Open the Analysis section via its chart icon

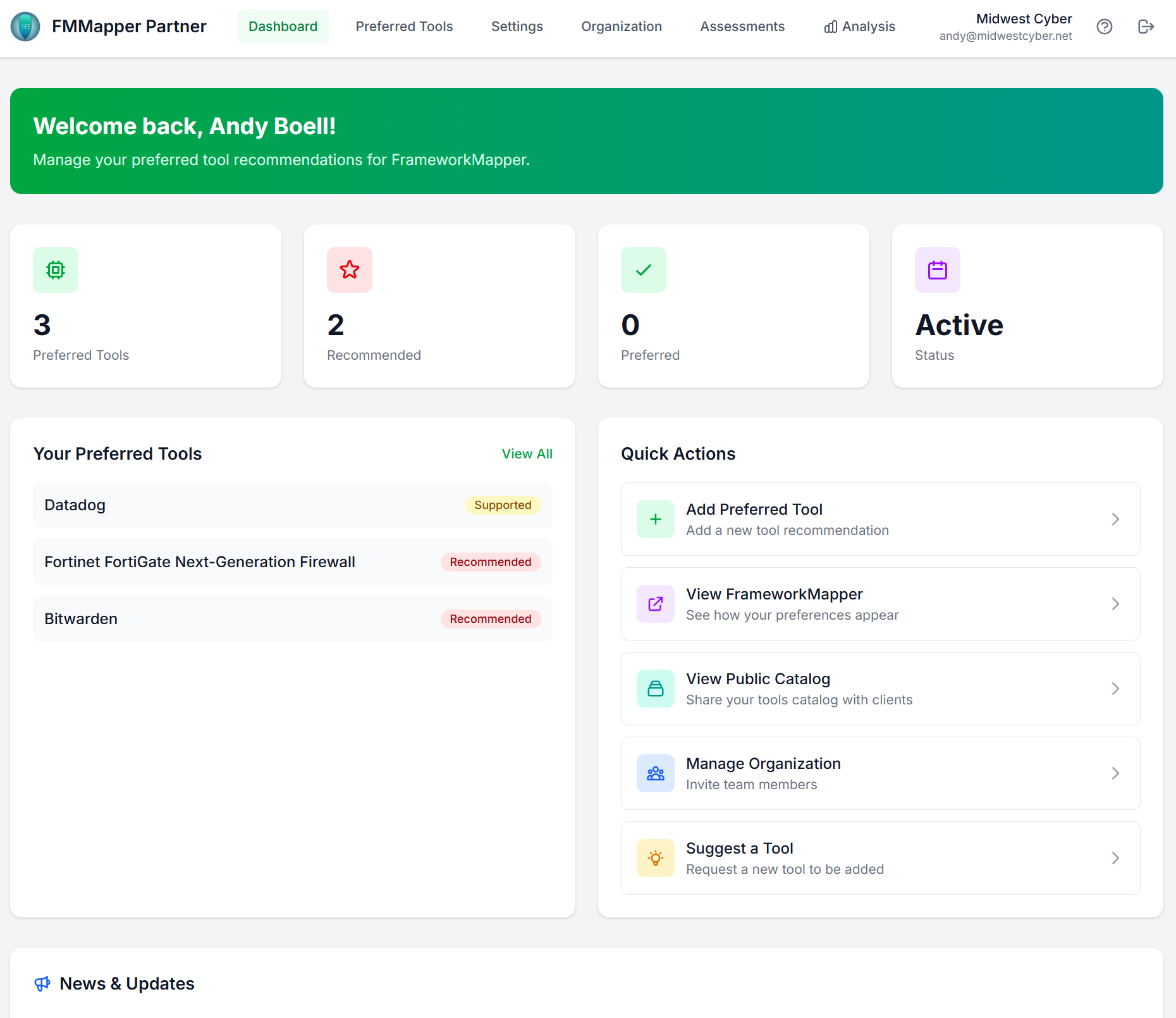[830, 27]
